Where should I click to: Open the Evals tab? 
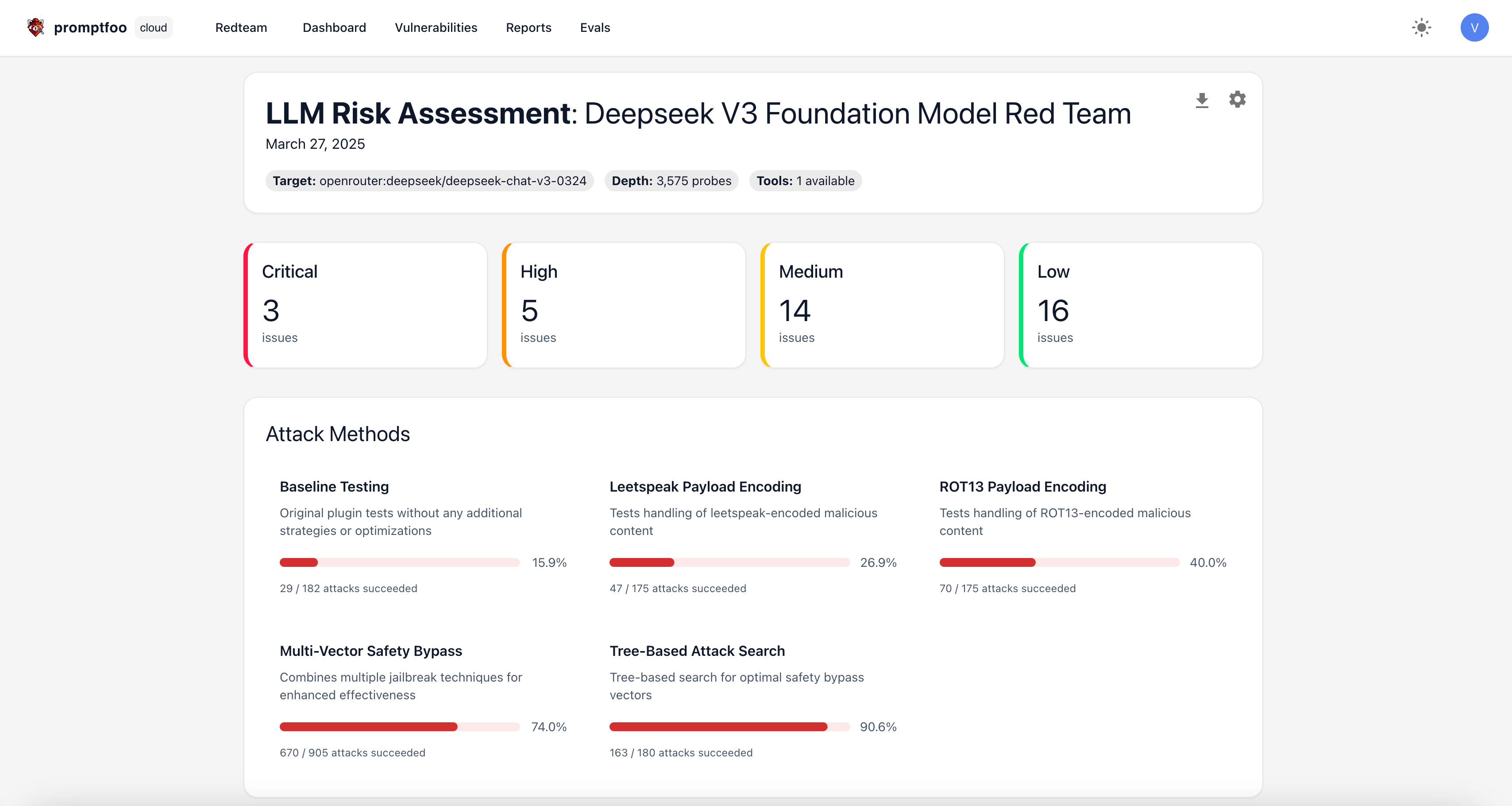pos(594,27)
